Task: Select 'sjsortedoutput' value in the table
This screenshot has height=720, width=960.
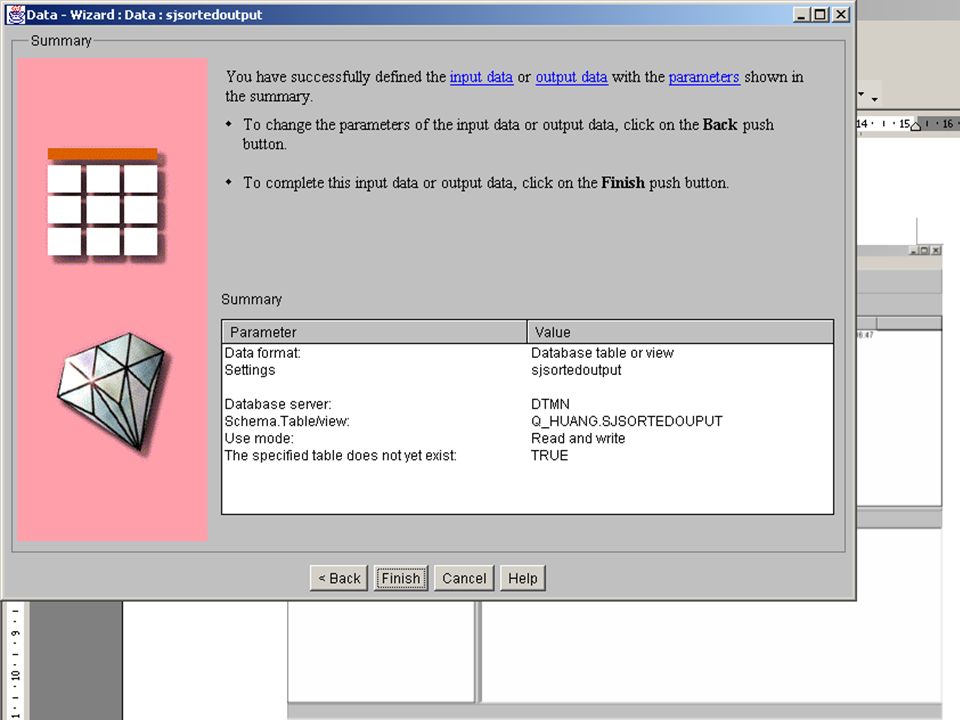Action: pos(576,370)
